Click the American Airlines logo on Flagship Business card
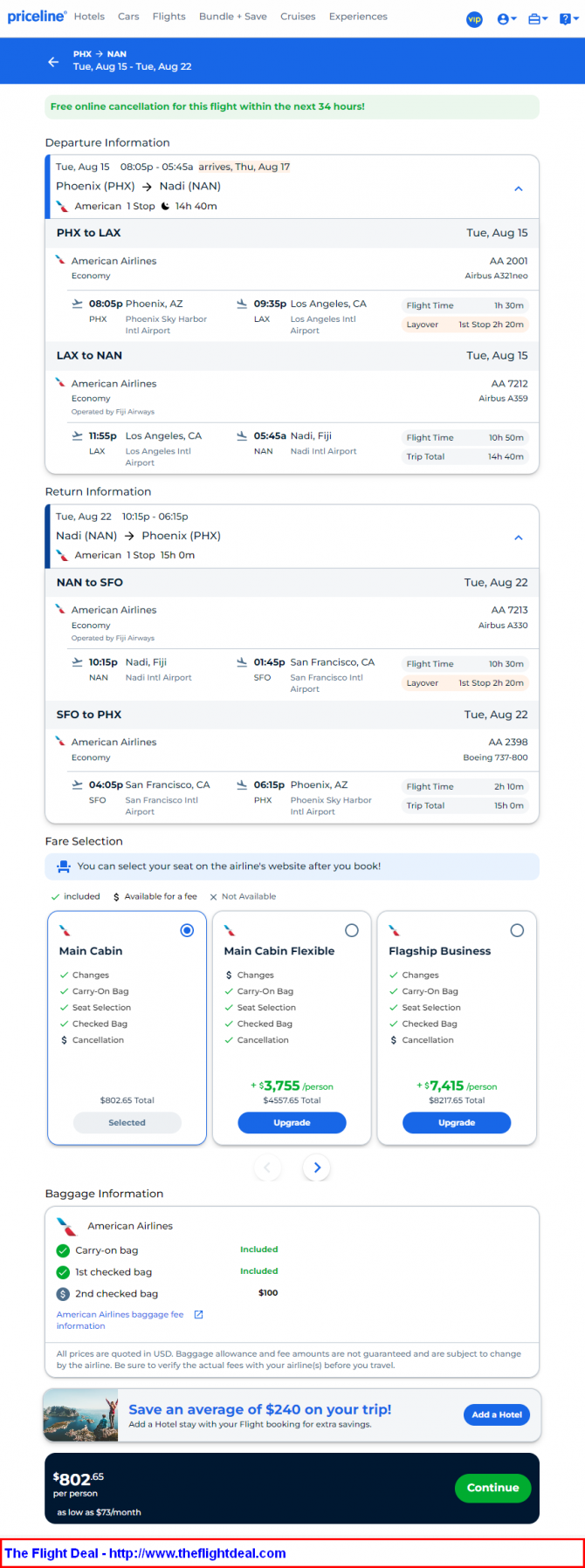Screen dimensions: 585x1568 tap(395, 930)
